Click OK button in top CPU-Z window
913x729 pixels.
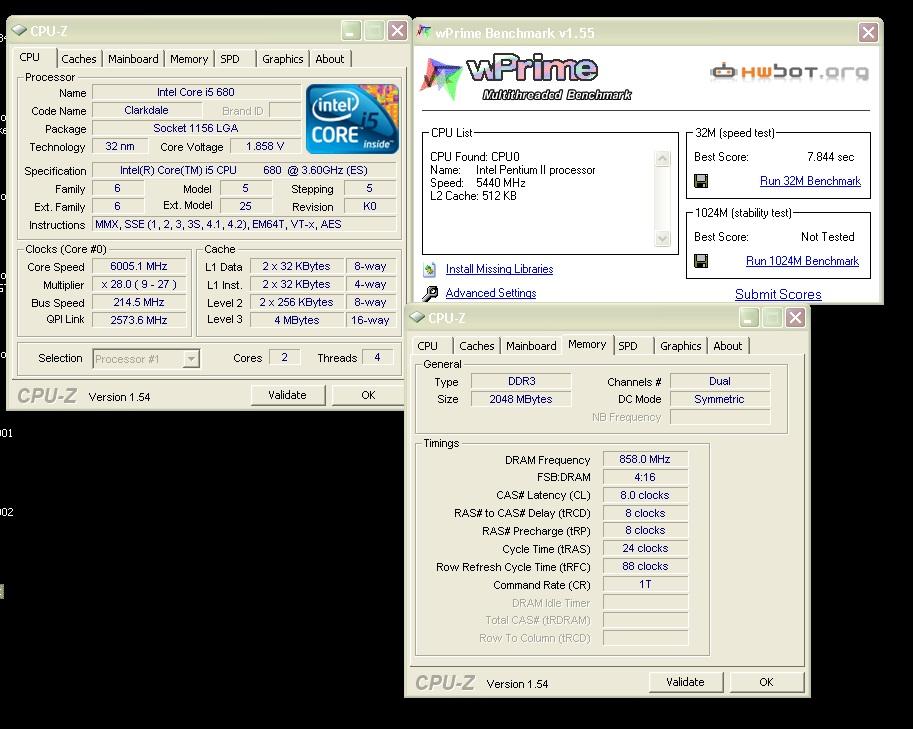(x=368, y=395)
